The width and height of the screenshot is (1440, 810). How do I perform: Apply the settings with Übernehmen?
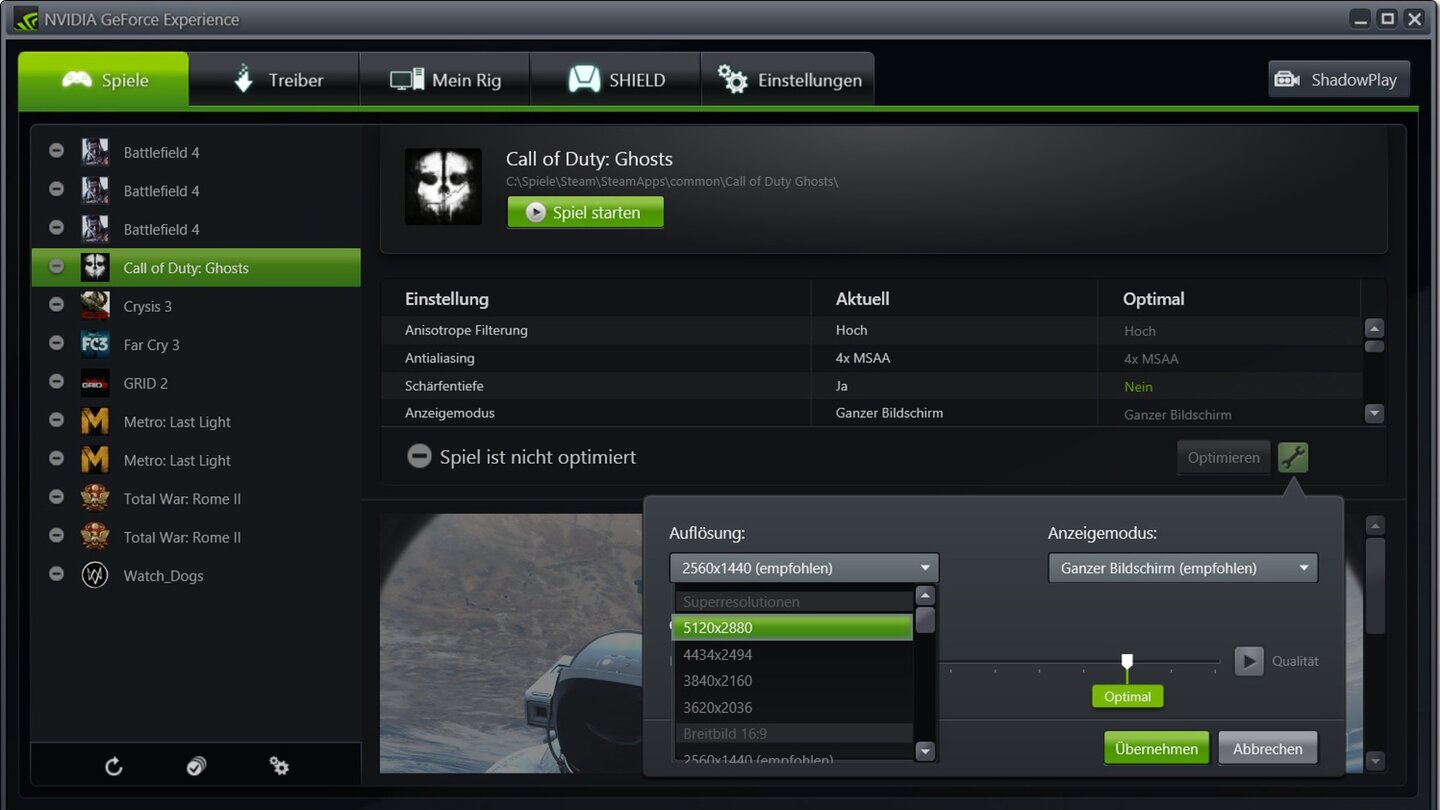(x=1156, y=748)
